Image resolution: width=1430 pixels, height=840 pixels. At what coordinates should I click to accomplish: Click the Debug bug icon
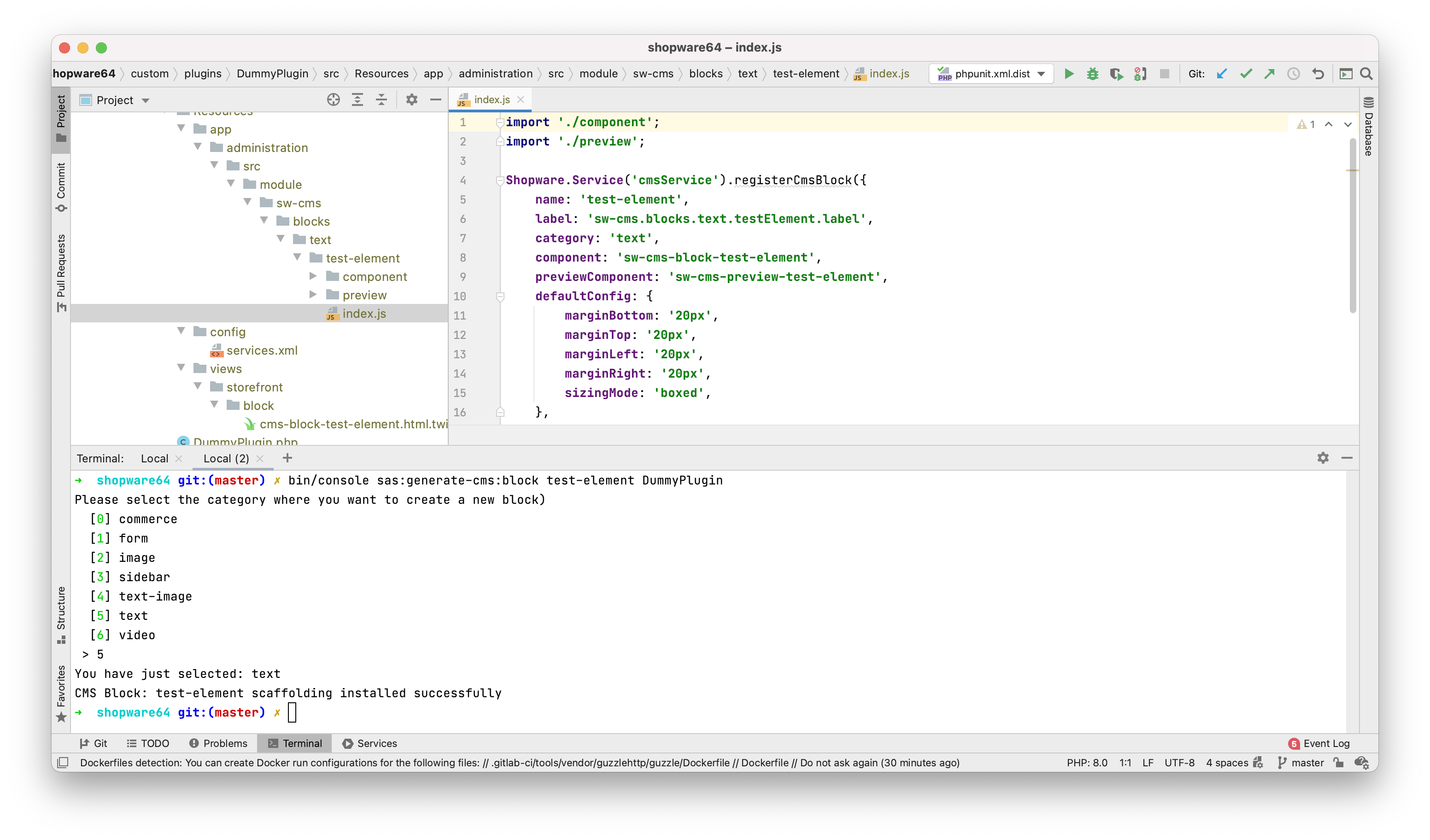coord(1092,74)
